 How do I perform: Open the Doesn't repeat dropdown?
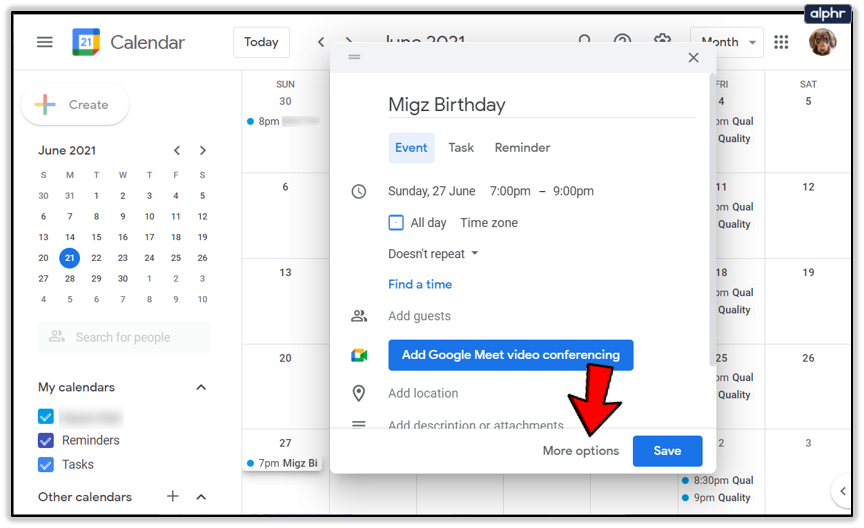[x=433, y=254]
